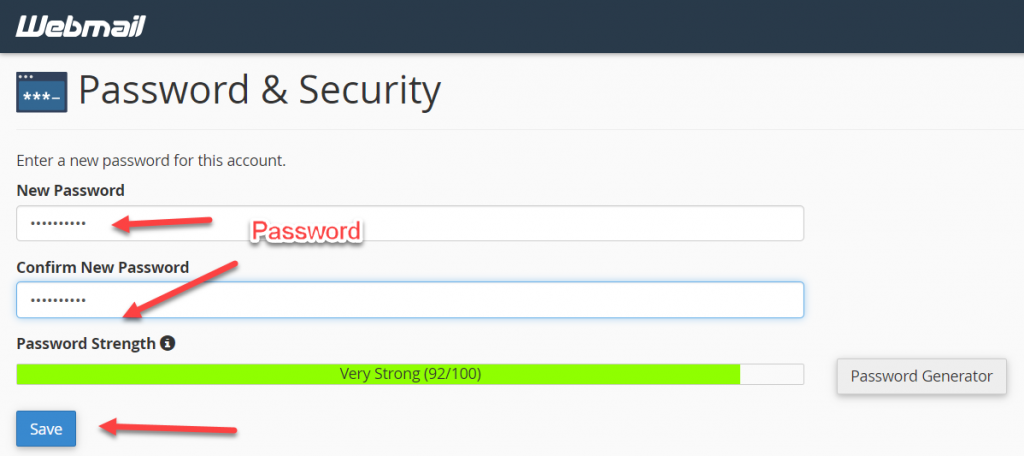Viewport: 1024px width, 456px height.
Task: Click the Save button
Action: click(46, 429)
